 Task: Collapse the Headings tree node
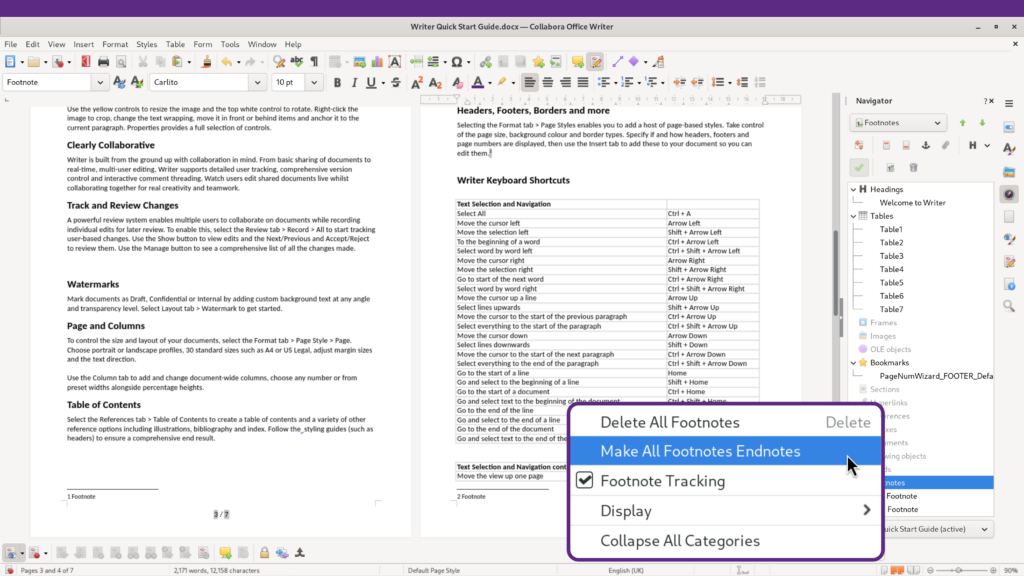(854, 189)
